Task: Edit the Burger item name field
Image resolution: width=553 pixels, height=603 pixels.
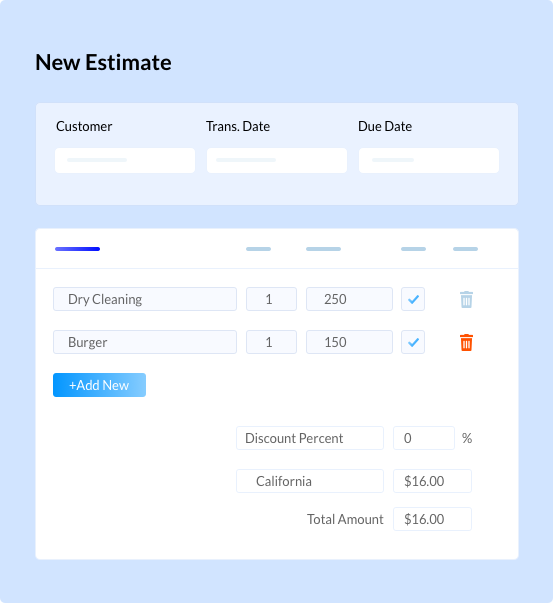Action: point(145,342)
